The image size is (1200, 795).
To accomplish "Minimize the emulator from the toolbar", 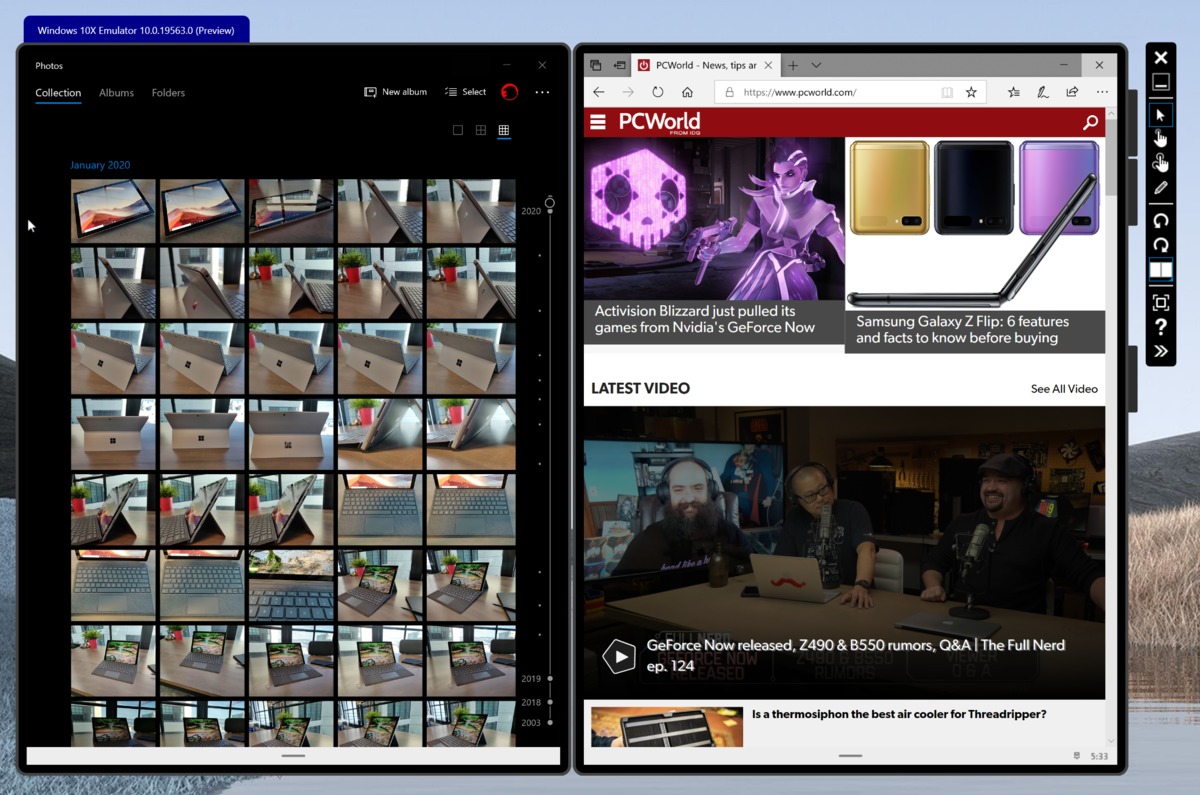I will click(x=1160, y=82).
